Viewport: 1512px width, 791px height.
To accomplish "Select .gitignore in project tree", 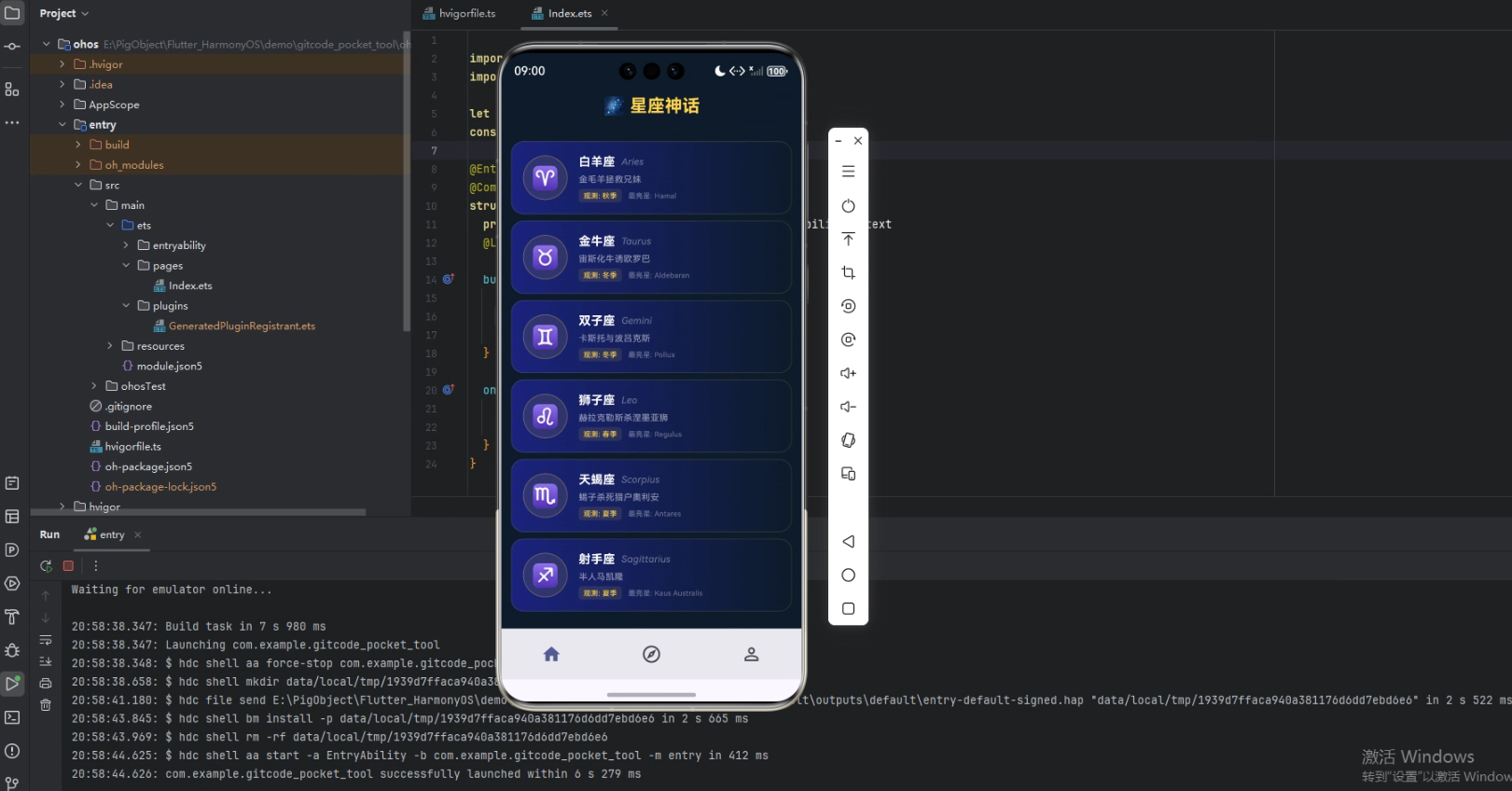I will tap(129, 407).
